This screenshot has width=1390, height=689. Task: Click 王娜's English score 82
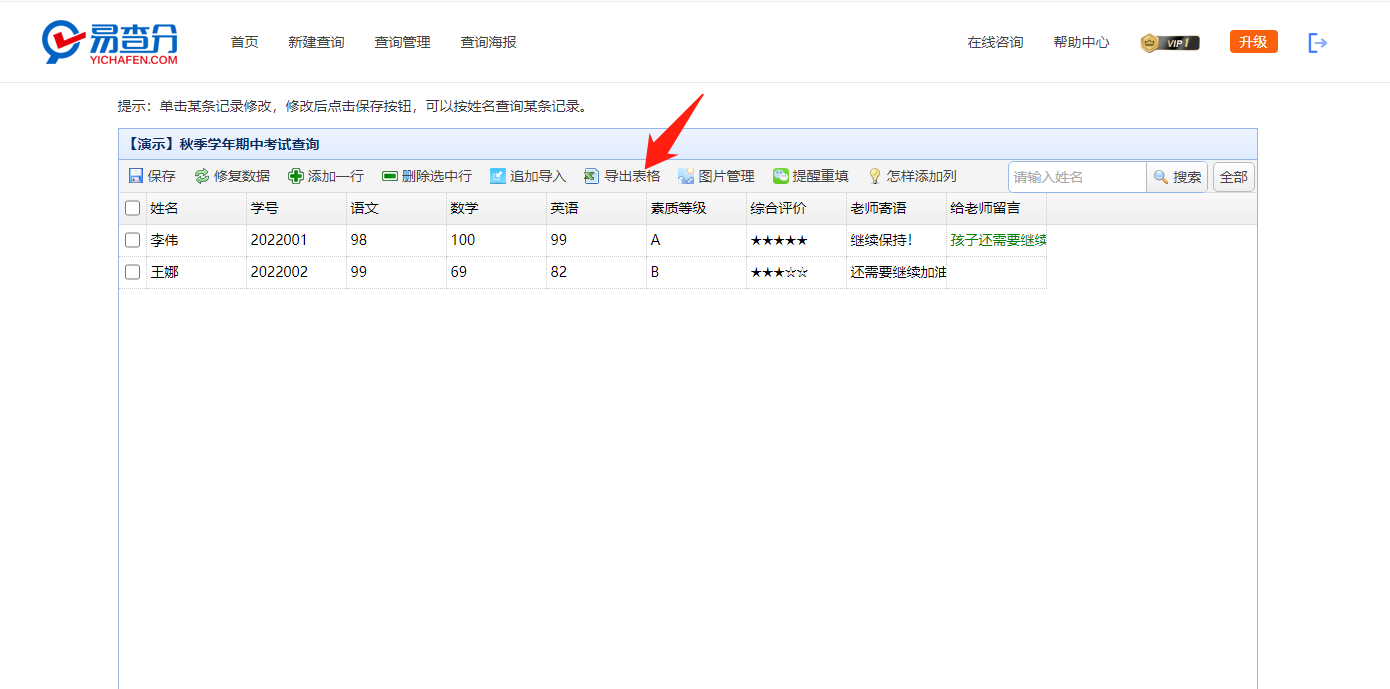pos(597,272)
